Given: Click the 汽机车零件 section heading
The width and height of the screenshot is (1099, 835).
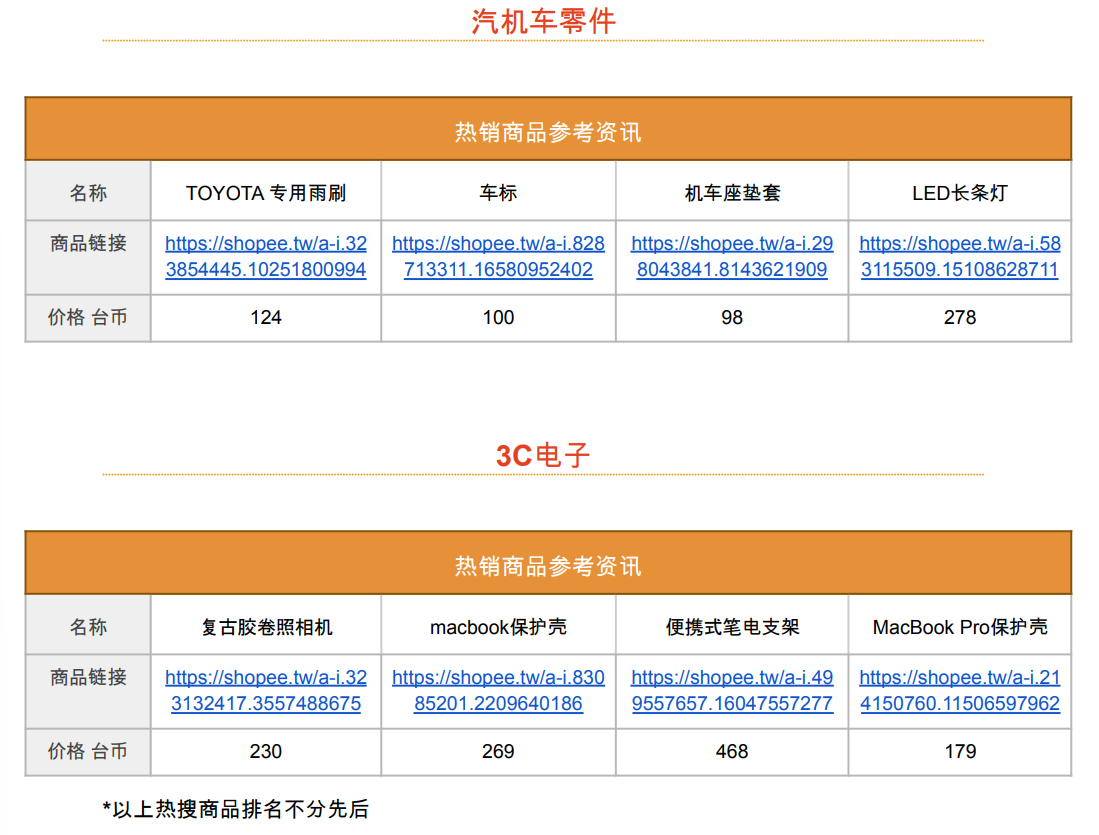Looking at the screenshot, I should [x=543, y=21].
